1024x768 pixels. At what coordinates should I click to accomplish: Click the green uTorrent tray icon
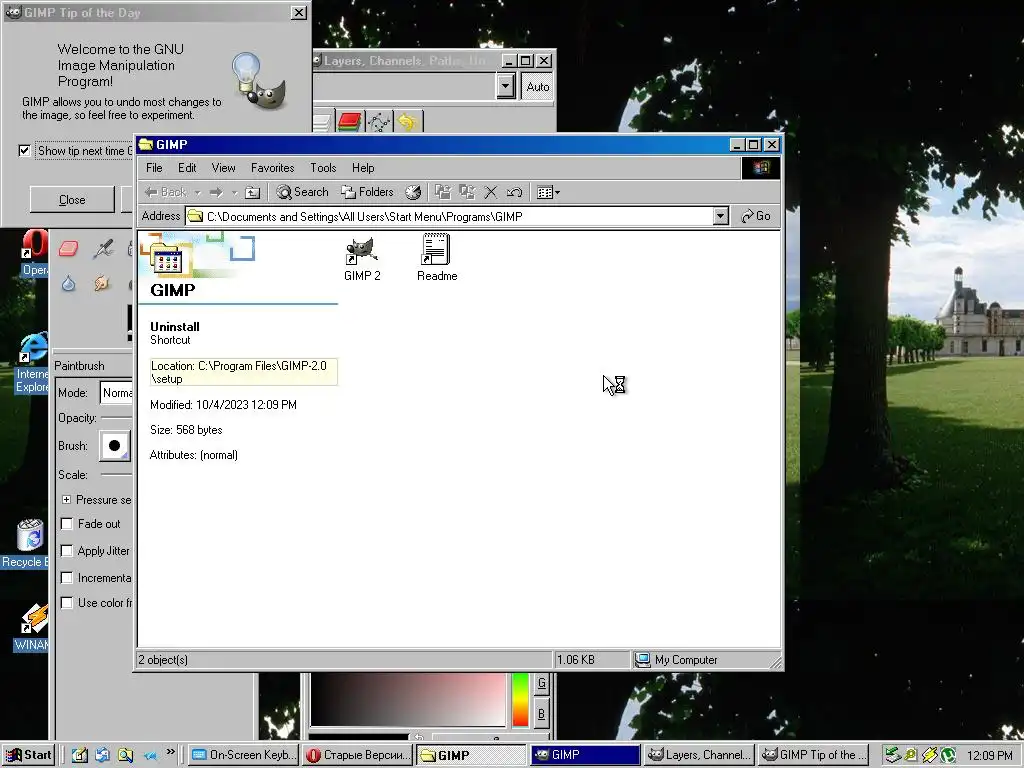coord(948,755)
